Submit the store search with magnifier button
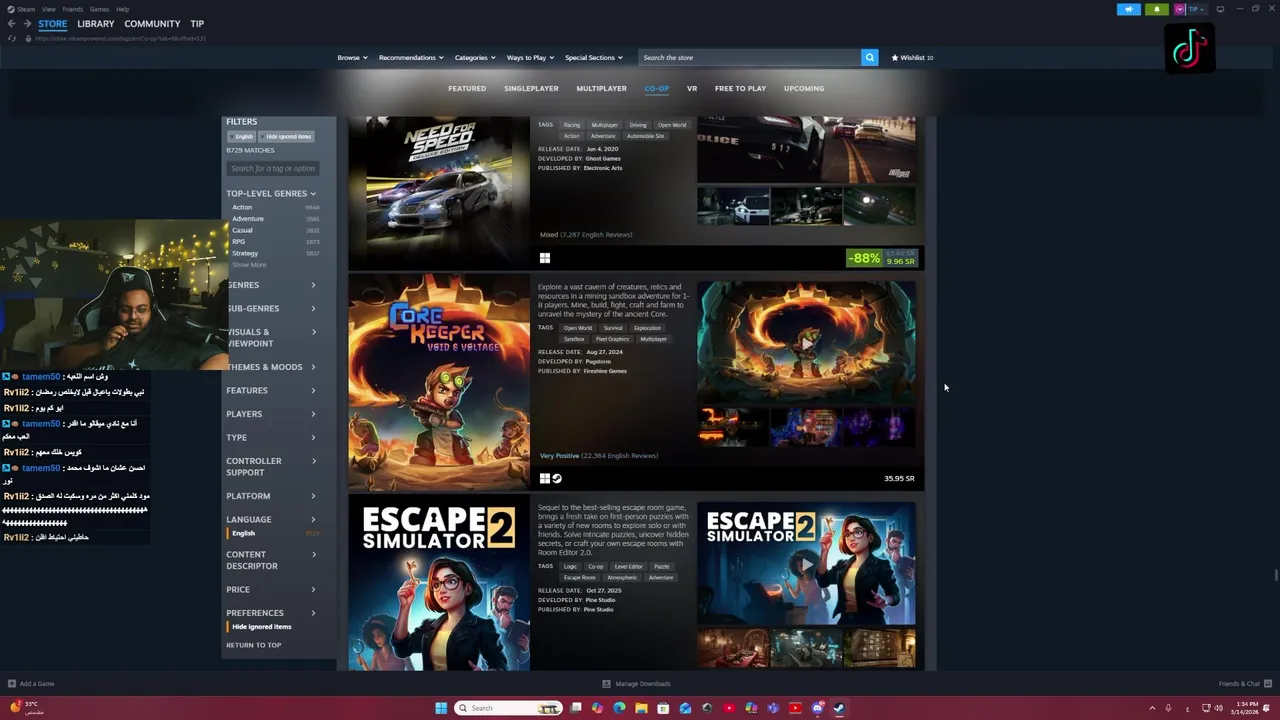 coord(869,57)
